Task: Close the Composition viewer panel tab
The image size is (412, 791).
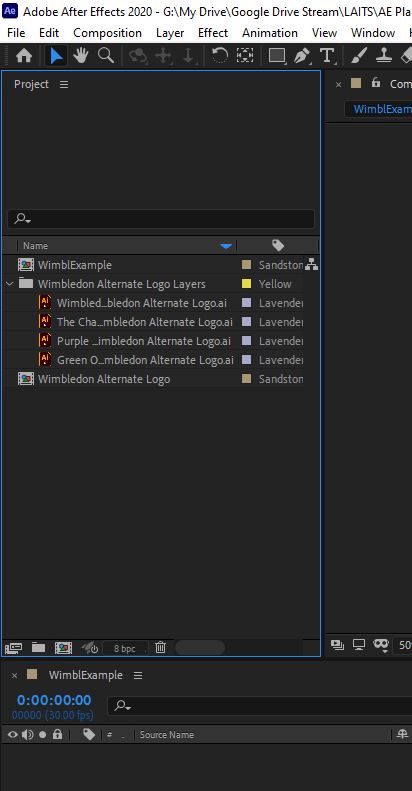Action: (338, 84)
